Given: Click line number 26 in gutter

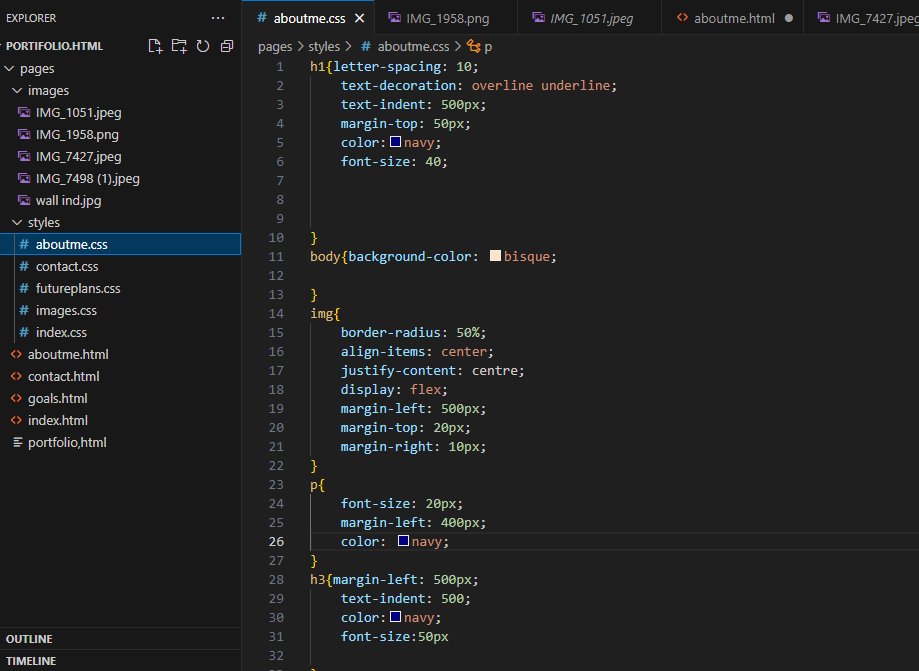Looking at the screenshot, I should (276, 541).
